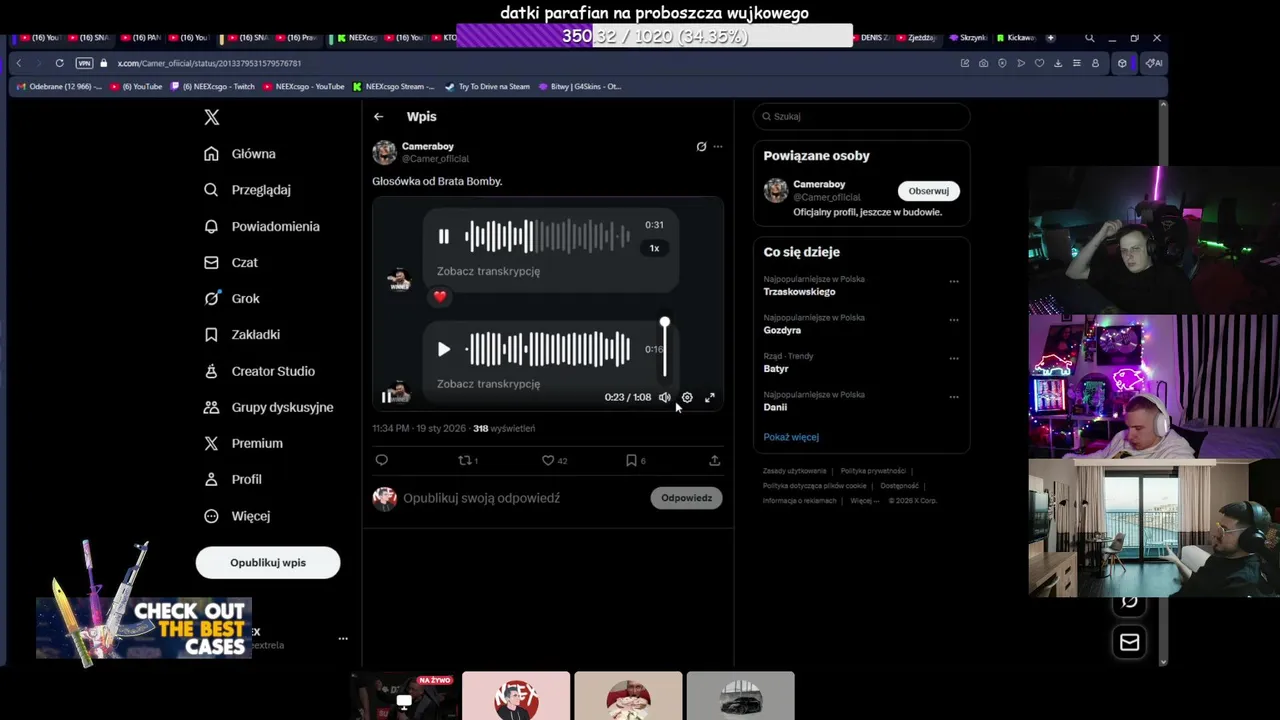Screen dimensions: 1280x720
Task: Open Dostępność footer link
Action: pyautogui.click(x=900, y=486)
